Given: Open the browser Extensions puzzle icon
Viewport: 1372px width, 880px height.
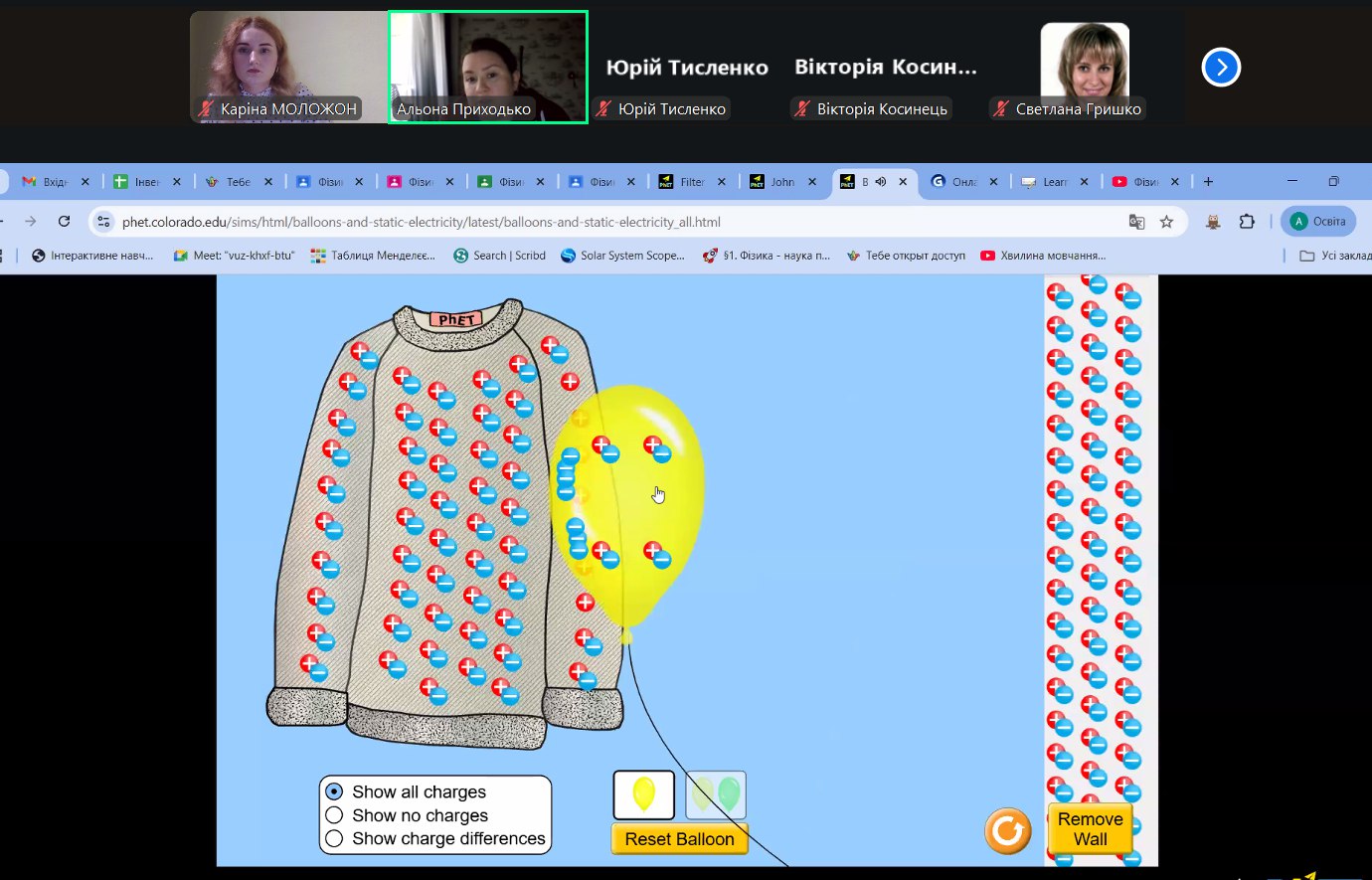Looking at the screenshot, I should pyautogui.click(x=1247, y=222).
